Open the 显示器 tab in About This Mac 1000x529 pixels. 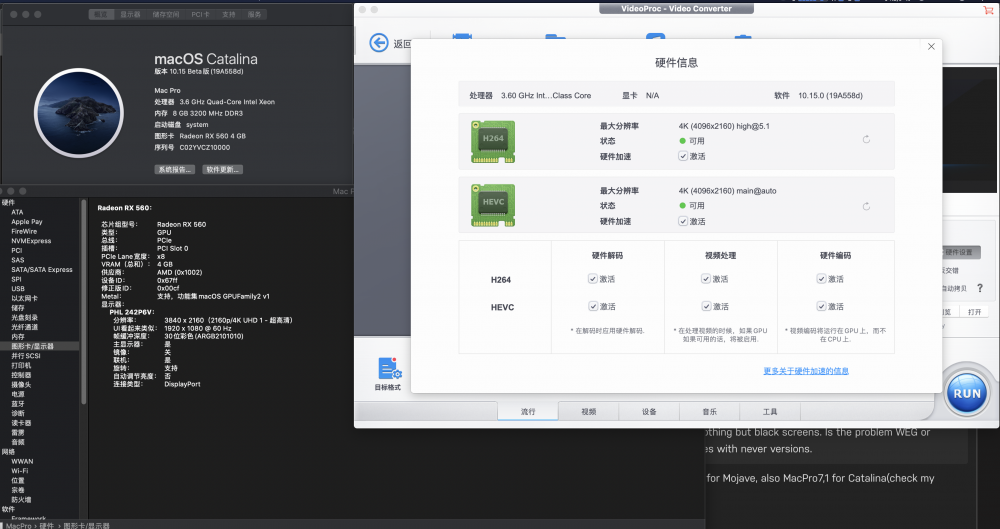[x=130, y=14]
